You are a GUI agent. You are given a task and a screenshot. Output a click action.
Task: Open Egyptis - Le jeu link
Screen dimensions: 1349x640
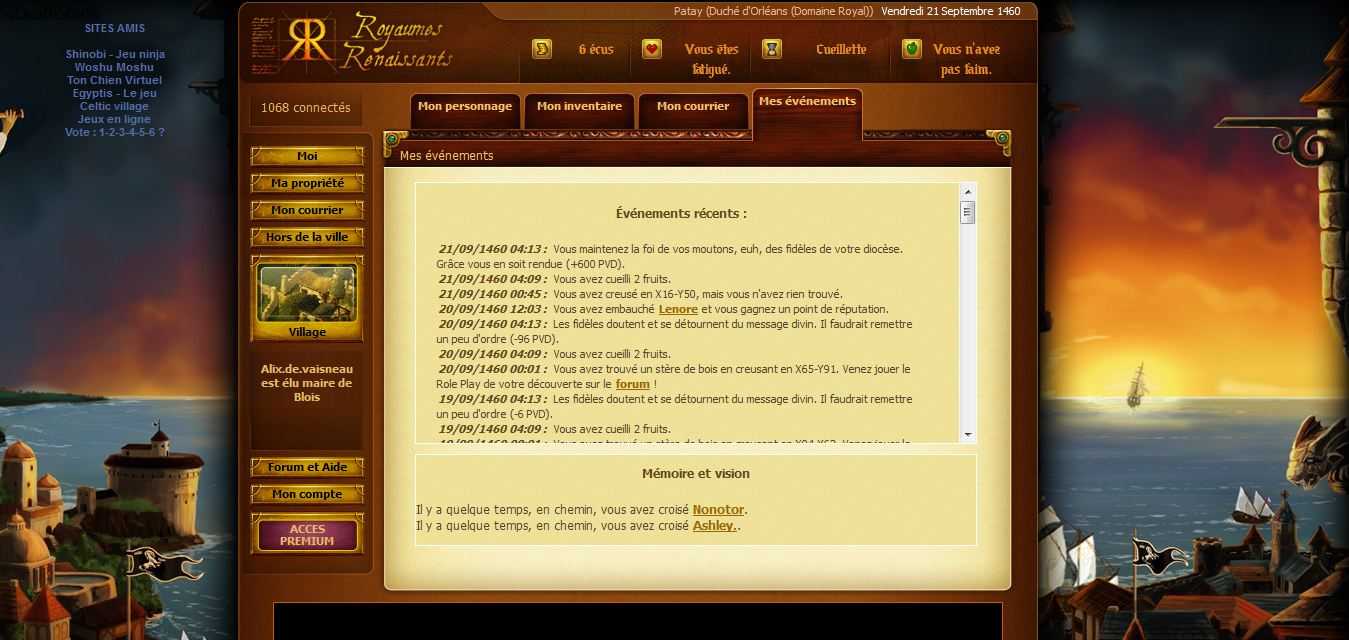click(114, 93)
